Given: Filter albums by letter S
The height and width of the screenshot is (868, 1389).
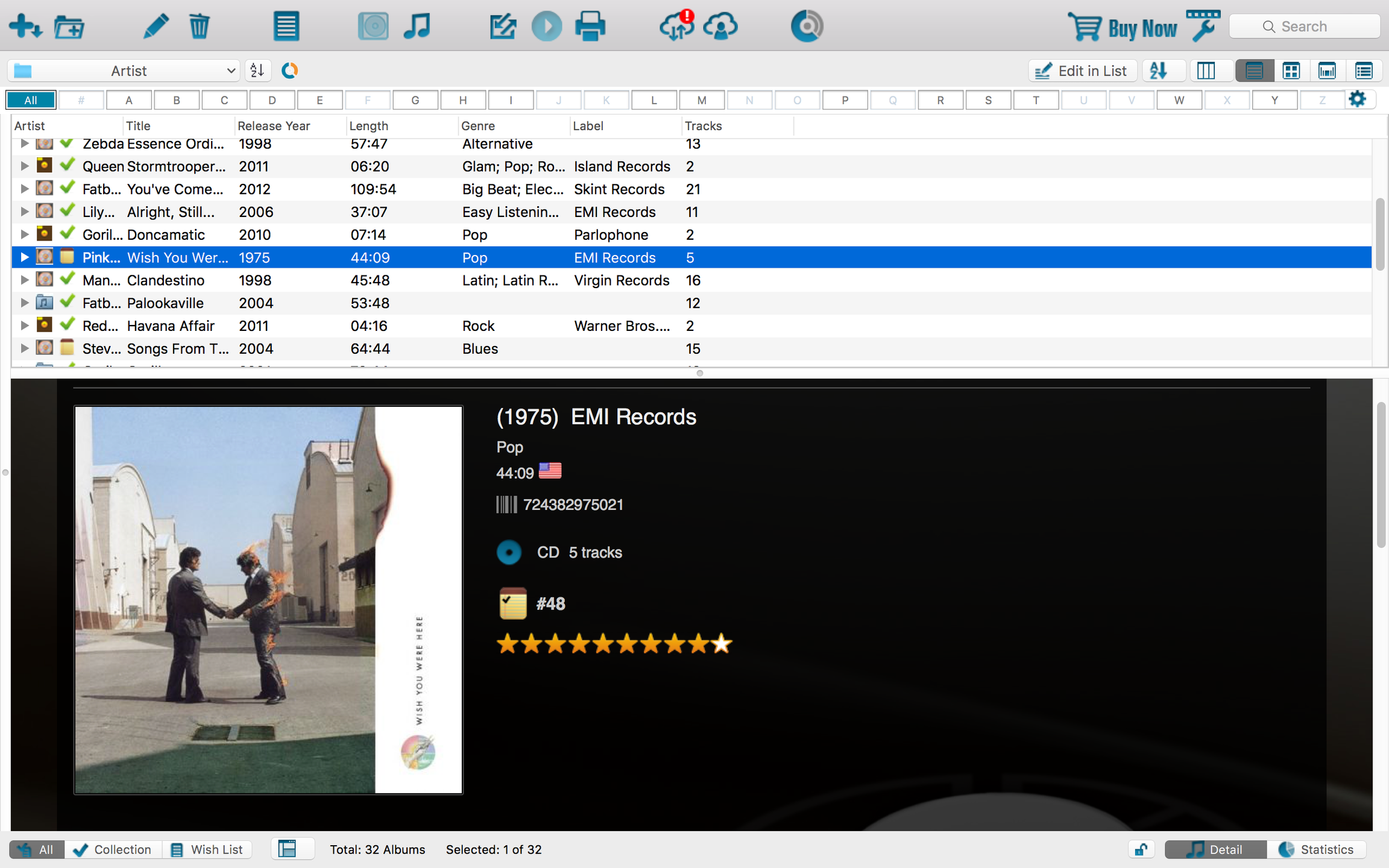Looking at the screenshot, I should pos(988,100).
